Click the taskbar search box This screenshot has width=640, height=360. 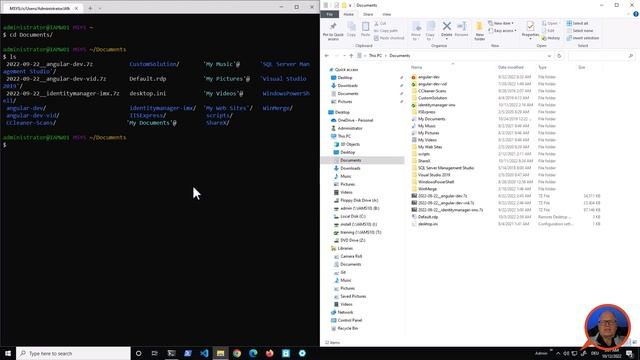73,353
